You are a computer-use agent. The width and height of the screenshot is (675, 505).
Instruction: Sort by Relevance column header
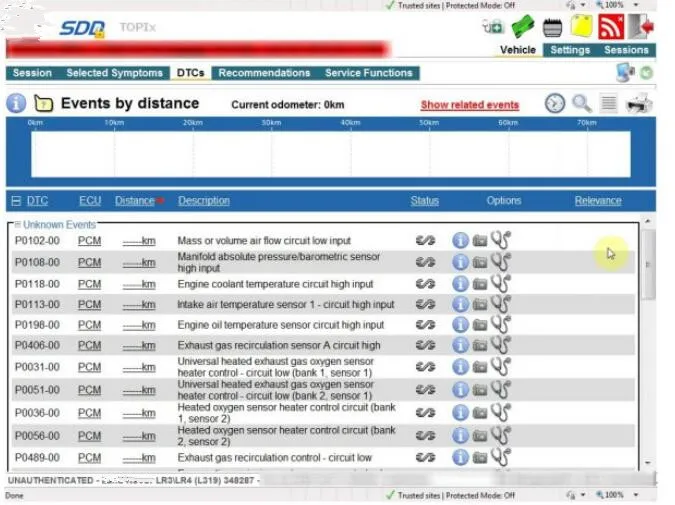(598, 201)
